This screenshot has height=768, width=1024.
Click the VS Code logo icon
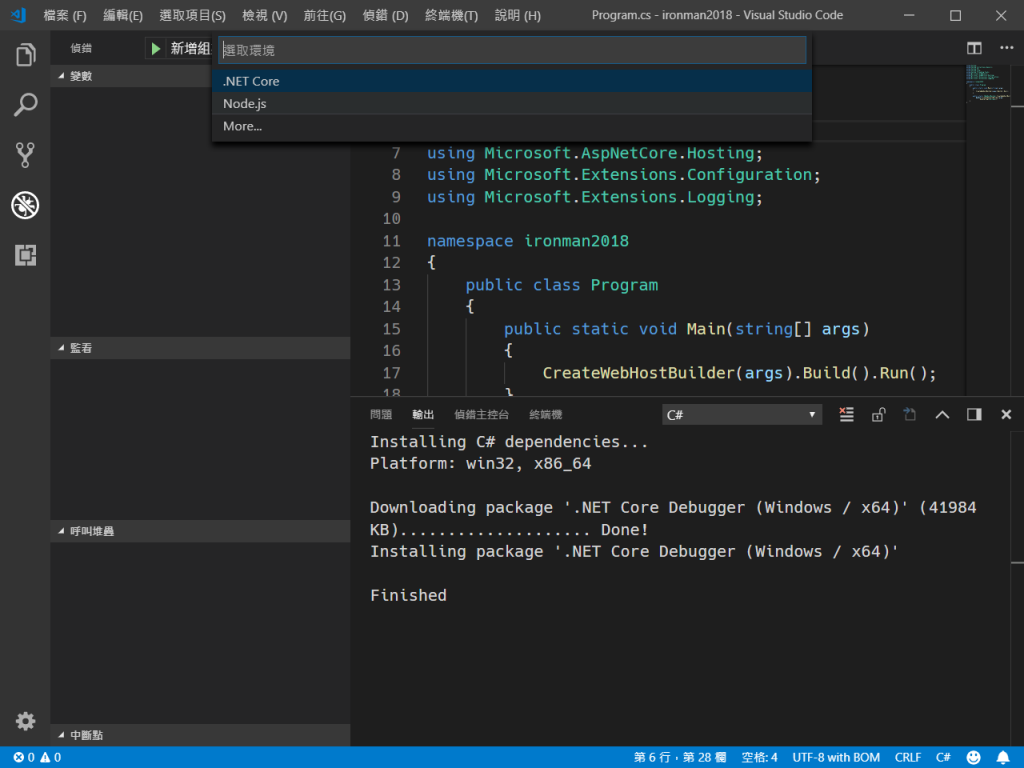(x=18, y=14)
